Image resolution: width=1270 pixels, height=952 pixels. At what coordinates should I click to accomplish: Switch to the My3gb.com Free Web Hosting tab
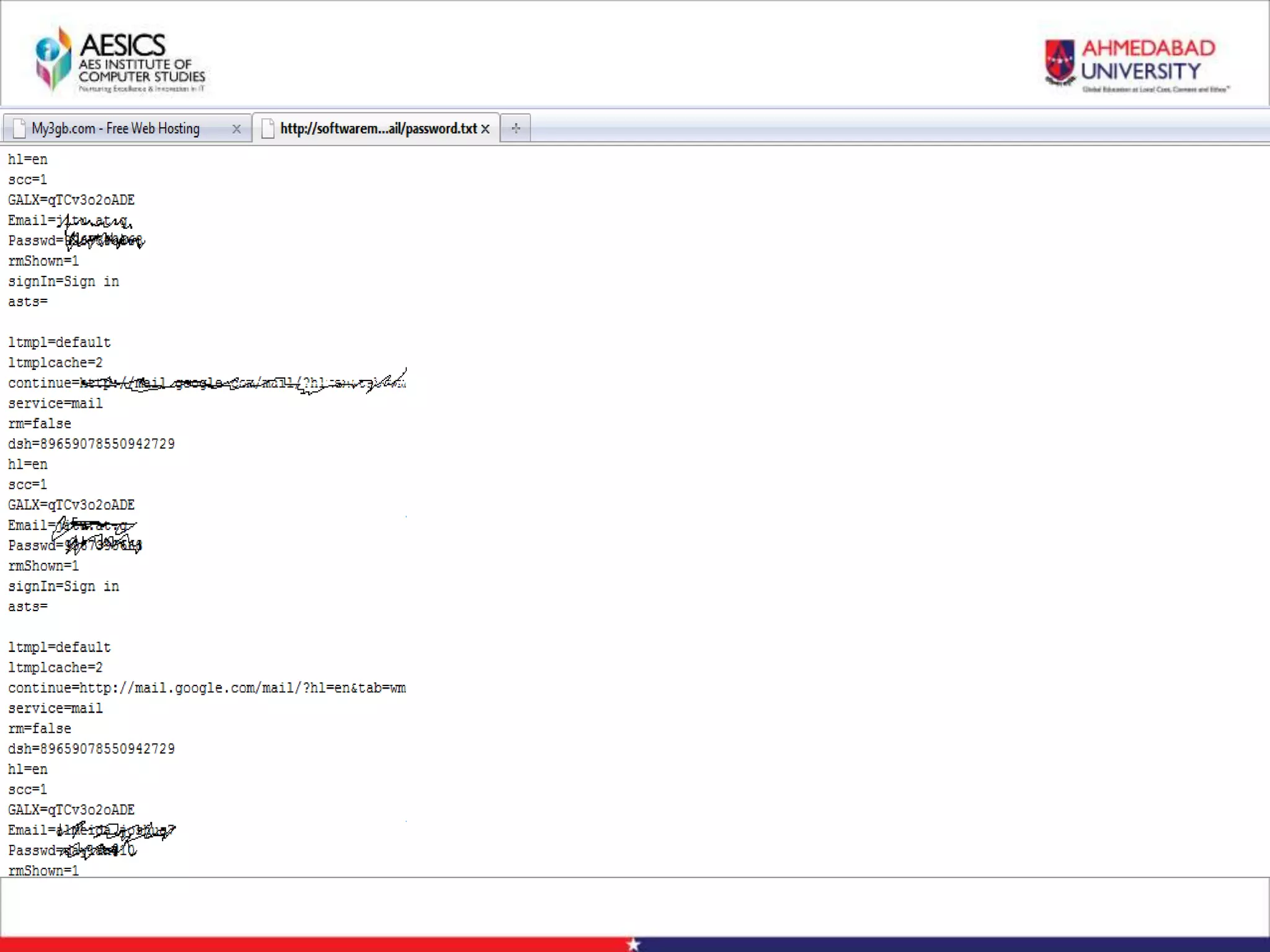point(115,129)
